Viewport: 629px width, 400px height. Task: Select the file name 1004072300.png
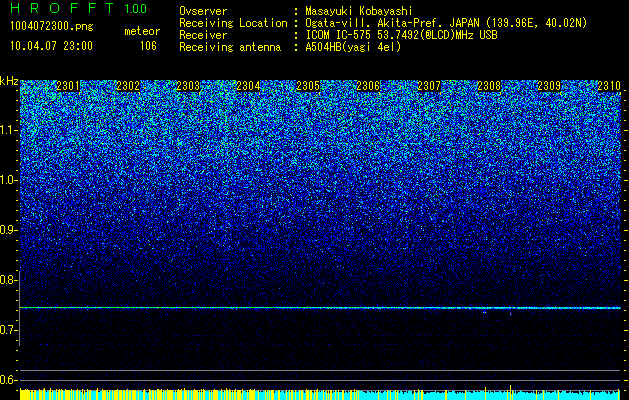pyautogui.click(x=52, y=27)
